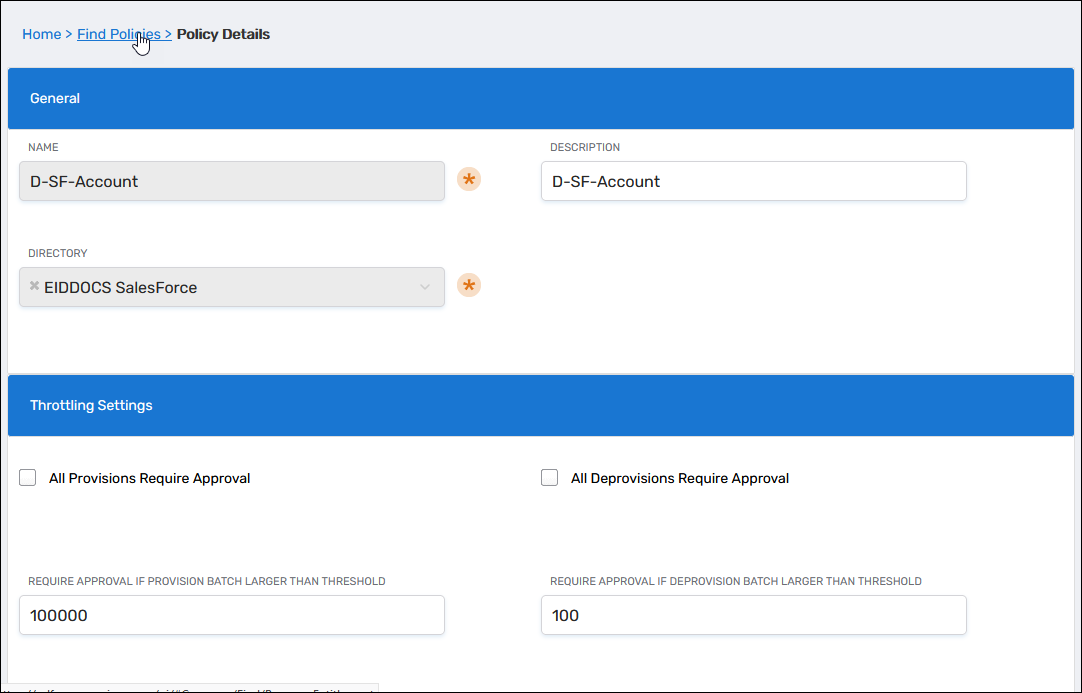This screenshot has width=1082, height=693.
Task: Click the Directory field label
Action: (x=58, y=254)
